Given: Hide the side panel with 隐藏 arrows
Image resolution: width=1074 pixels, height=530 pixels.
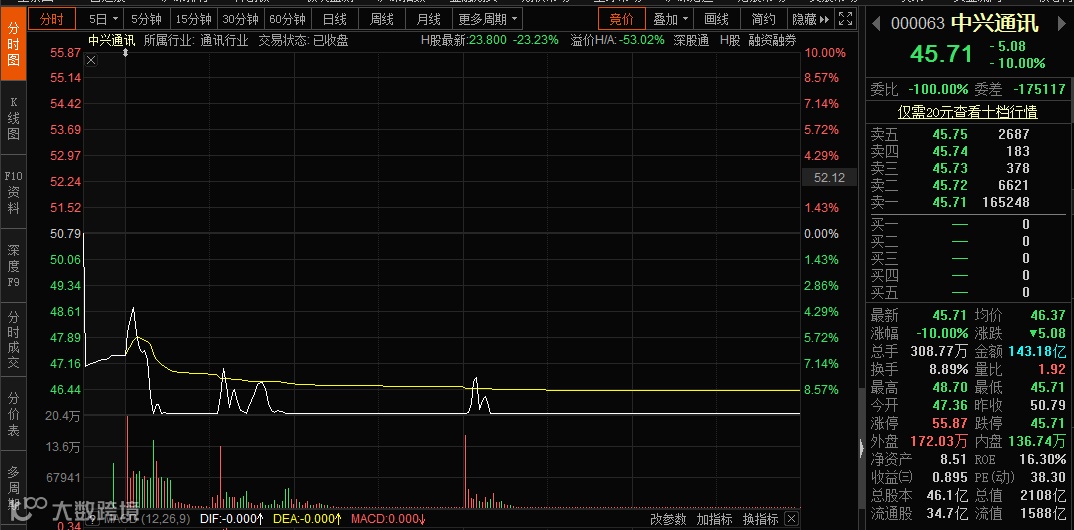Looking at the screenshot, I should 810,19.
